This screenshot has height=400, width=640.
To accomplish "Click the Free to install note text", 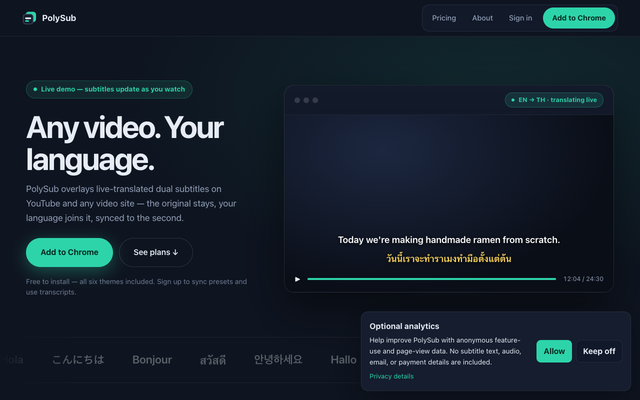I will click(136, 287).
